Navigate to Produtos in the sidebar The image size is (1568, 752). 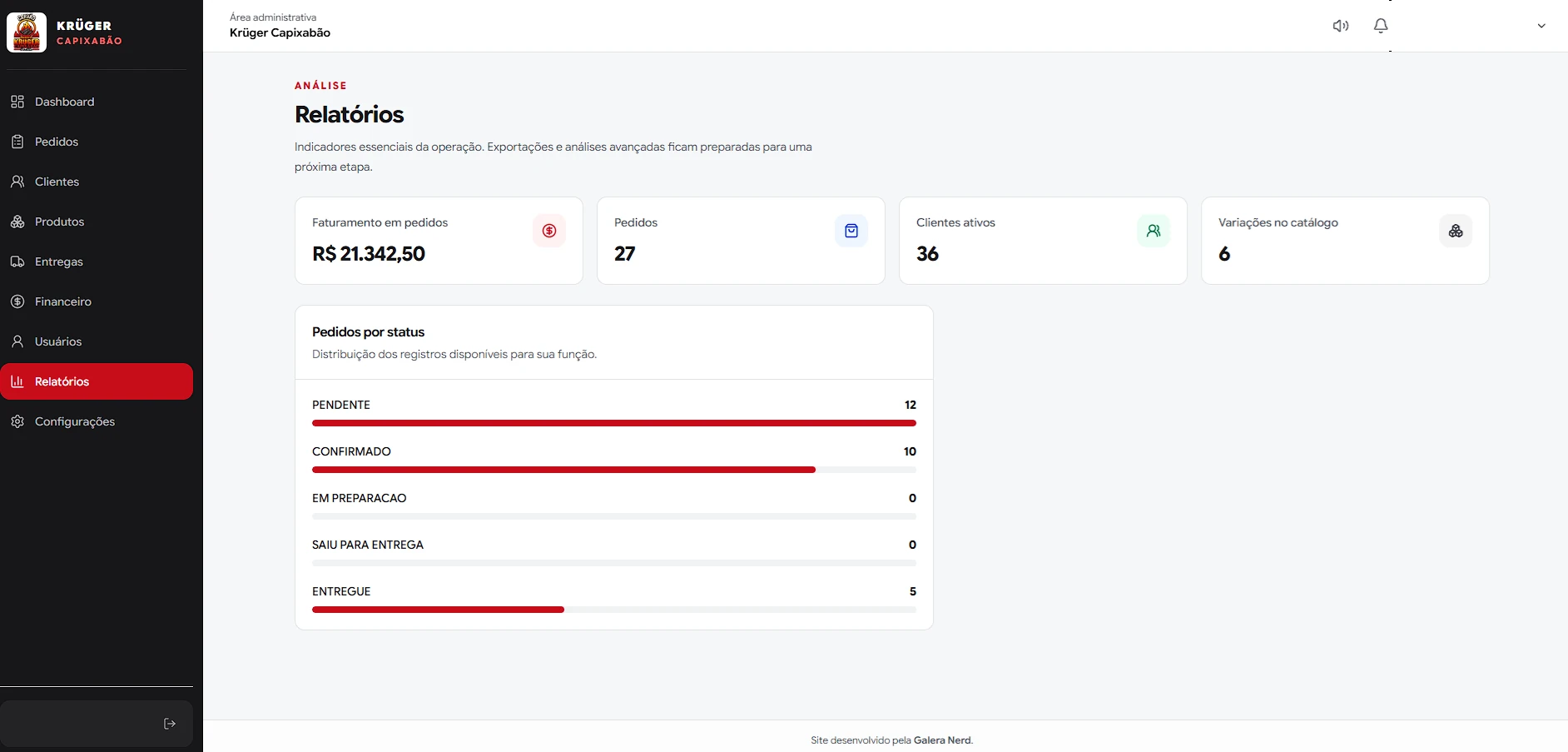click(97, 222)
